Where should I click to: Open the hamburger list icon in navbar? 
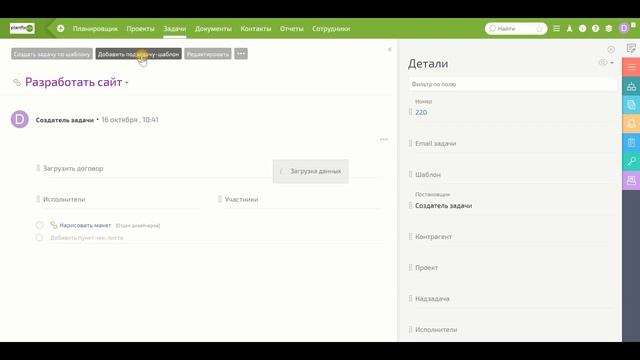[x=556, y=29]
